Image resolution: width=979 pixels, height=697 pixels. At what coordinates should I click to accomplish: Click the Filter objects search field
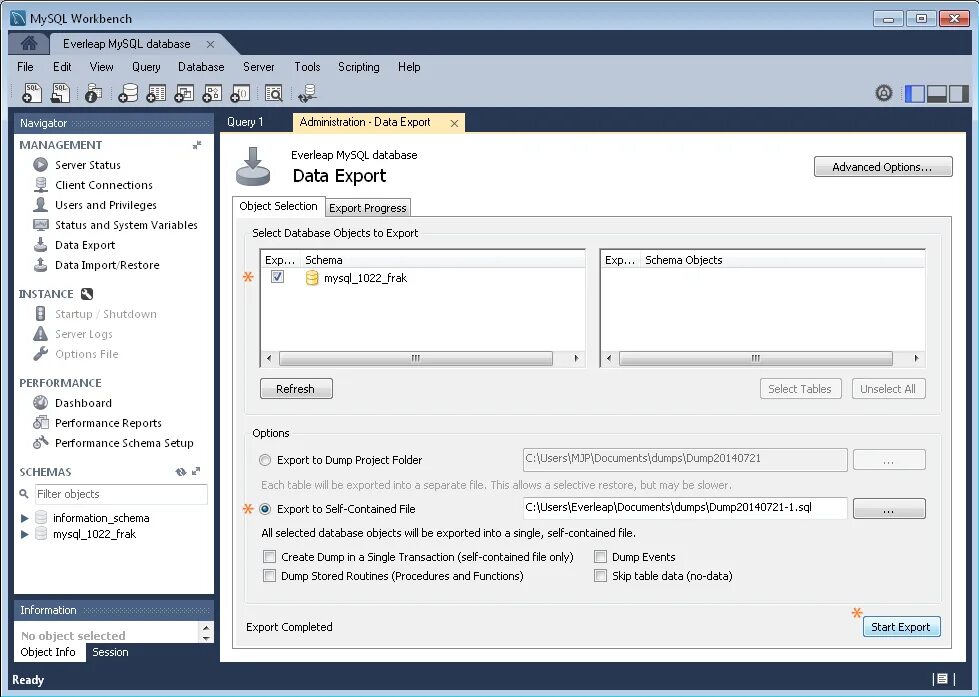click(x=121, y=494)
